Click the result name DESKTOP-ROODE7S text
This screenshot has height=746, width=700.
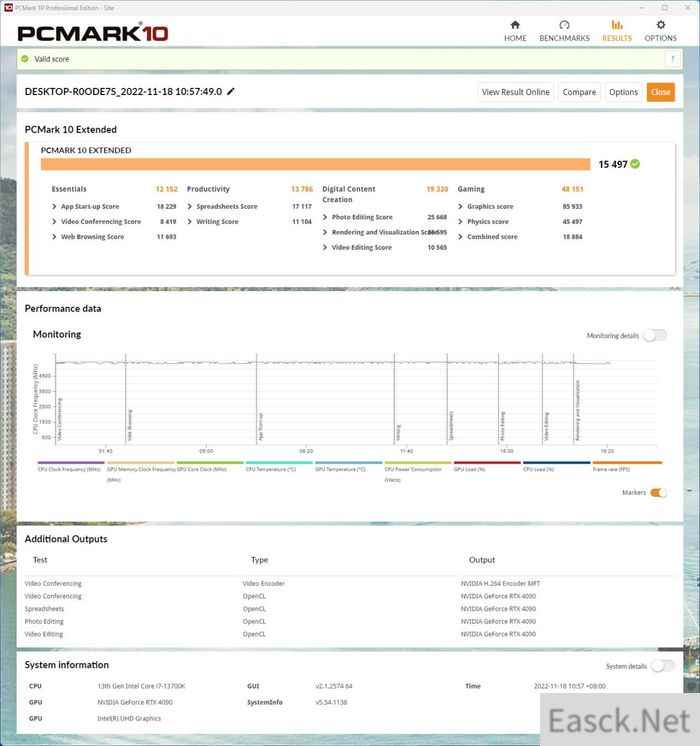pyautogui.click(x=123, y=91)
